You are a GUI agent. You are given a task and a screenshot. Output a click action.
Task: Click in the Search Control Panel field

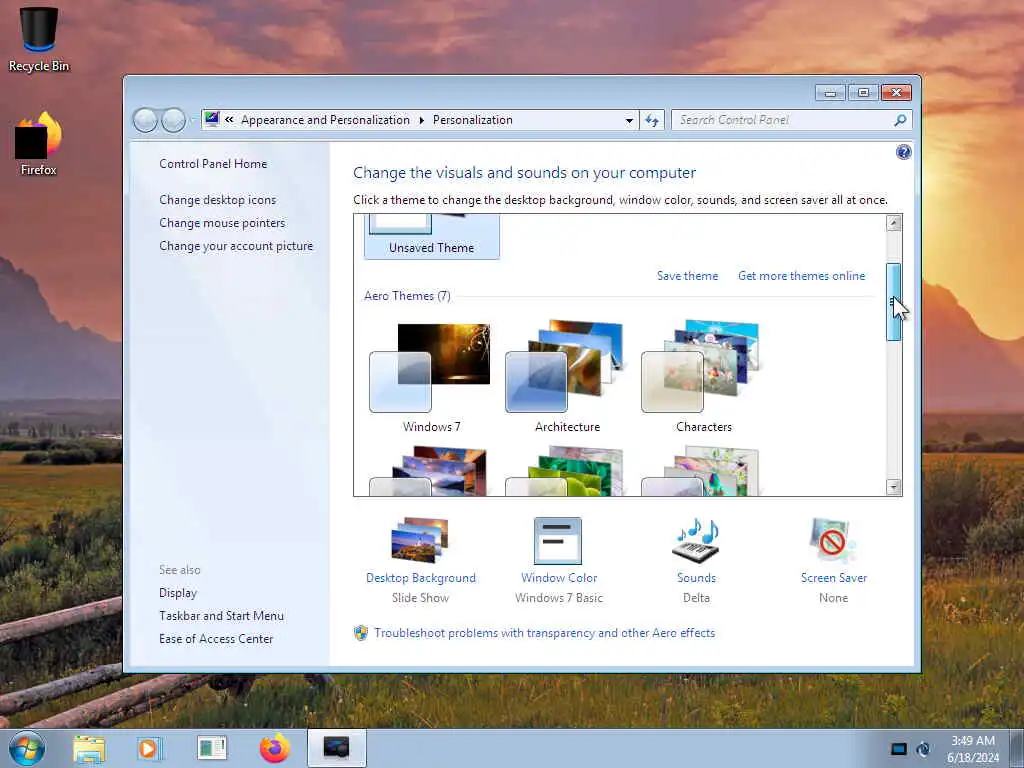click(784, 120)
